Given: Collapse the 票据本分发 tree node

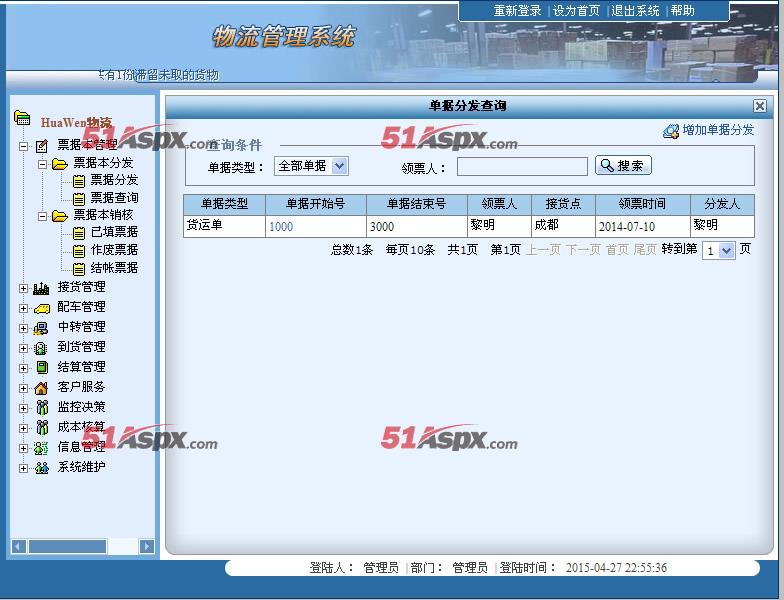Looking at the screenshot, I should tap(42, 164).
